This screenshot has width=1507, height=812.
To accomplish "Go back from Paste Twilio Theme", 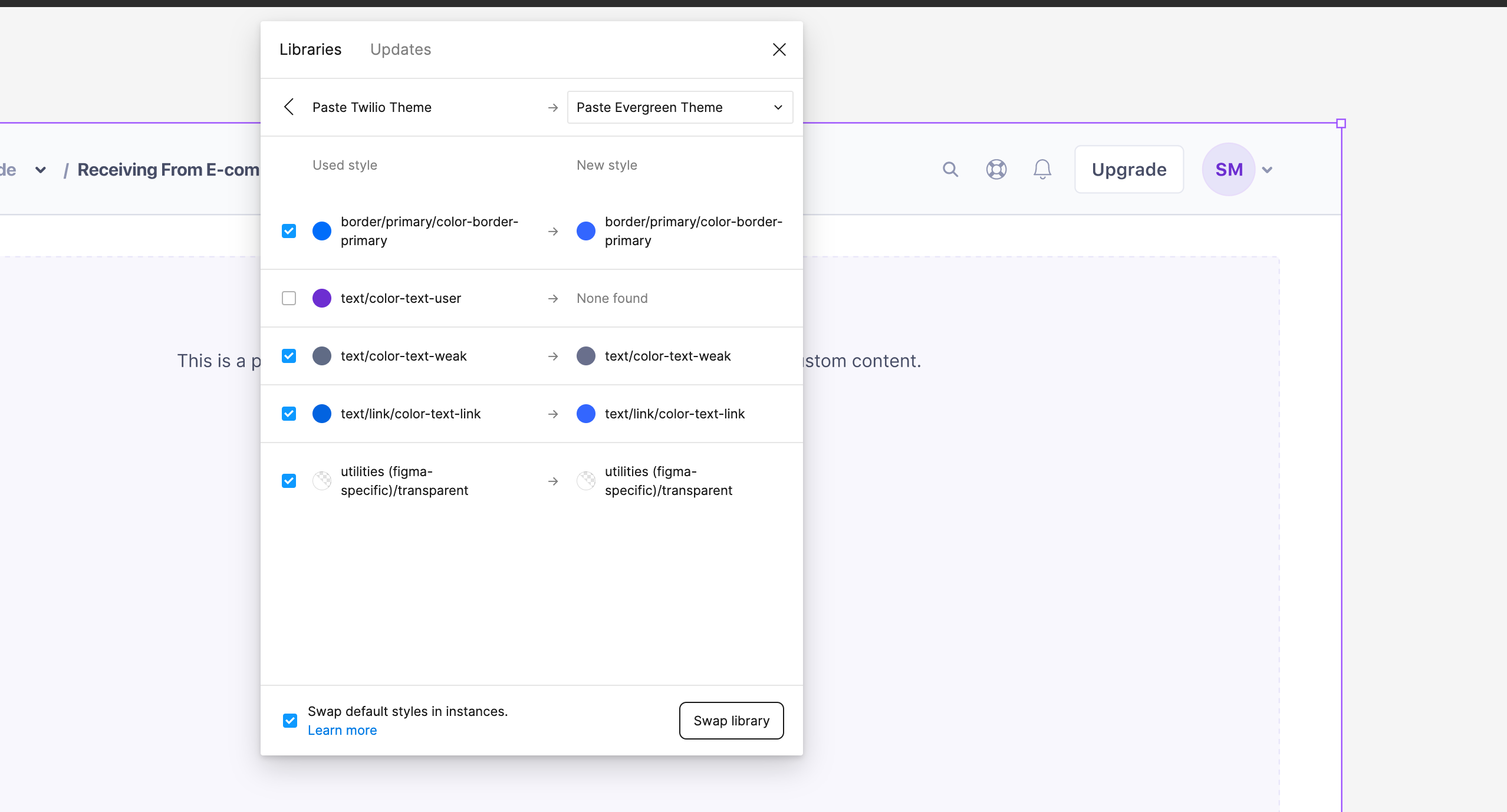I will click(x=289, y=107).
